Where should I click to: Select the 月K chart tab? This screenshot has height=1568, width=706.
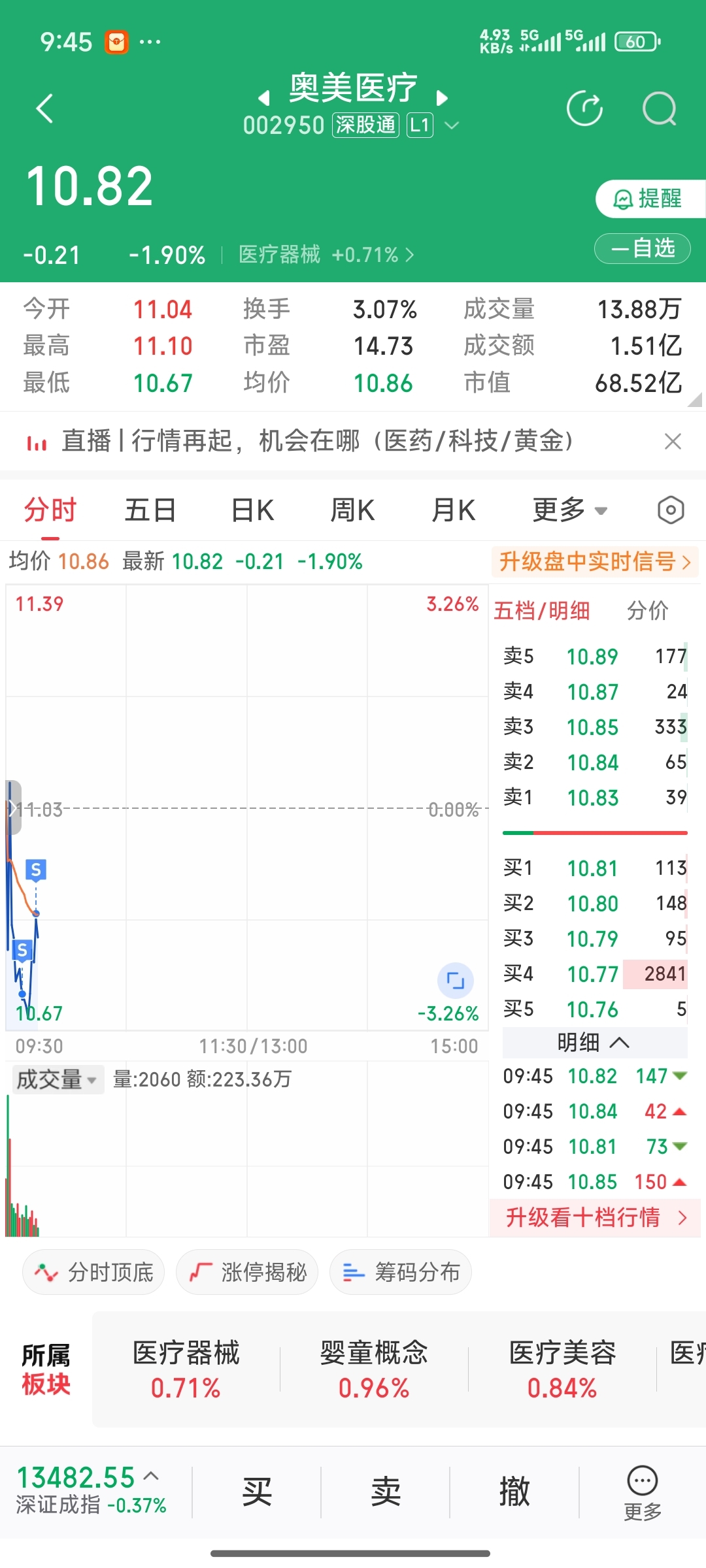coord(454,510)
